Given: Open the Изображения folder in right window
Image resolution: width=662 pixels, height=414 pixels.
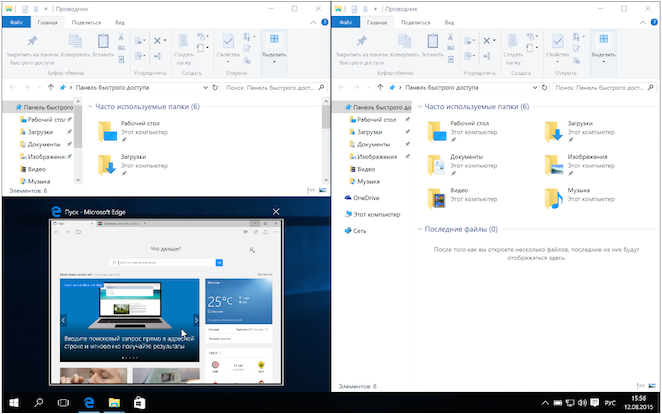Looking at the screenshot, I should 578,164.
